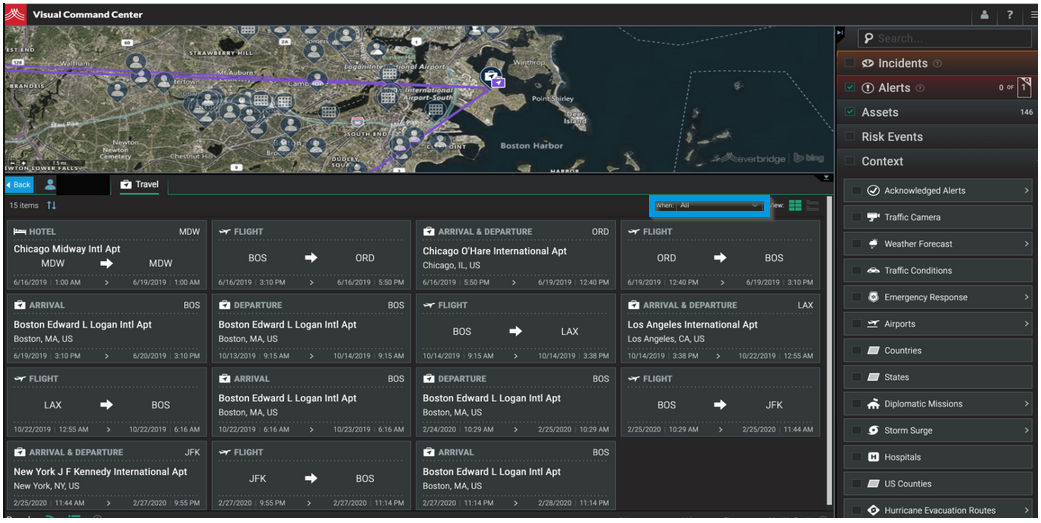The width and height of the screenshot is (1041, 523).
Task: Click the Back button
Action: point(19,185)
